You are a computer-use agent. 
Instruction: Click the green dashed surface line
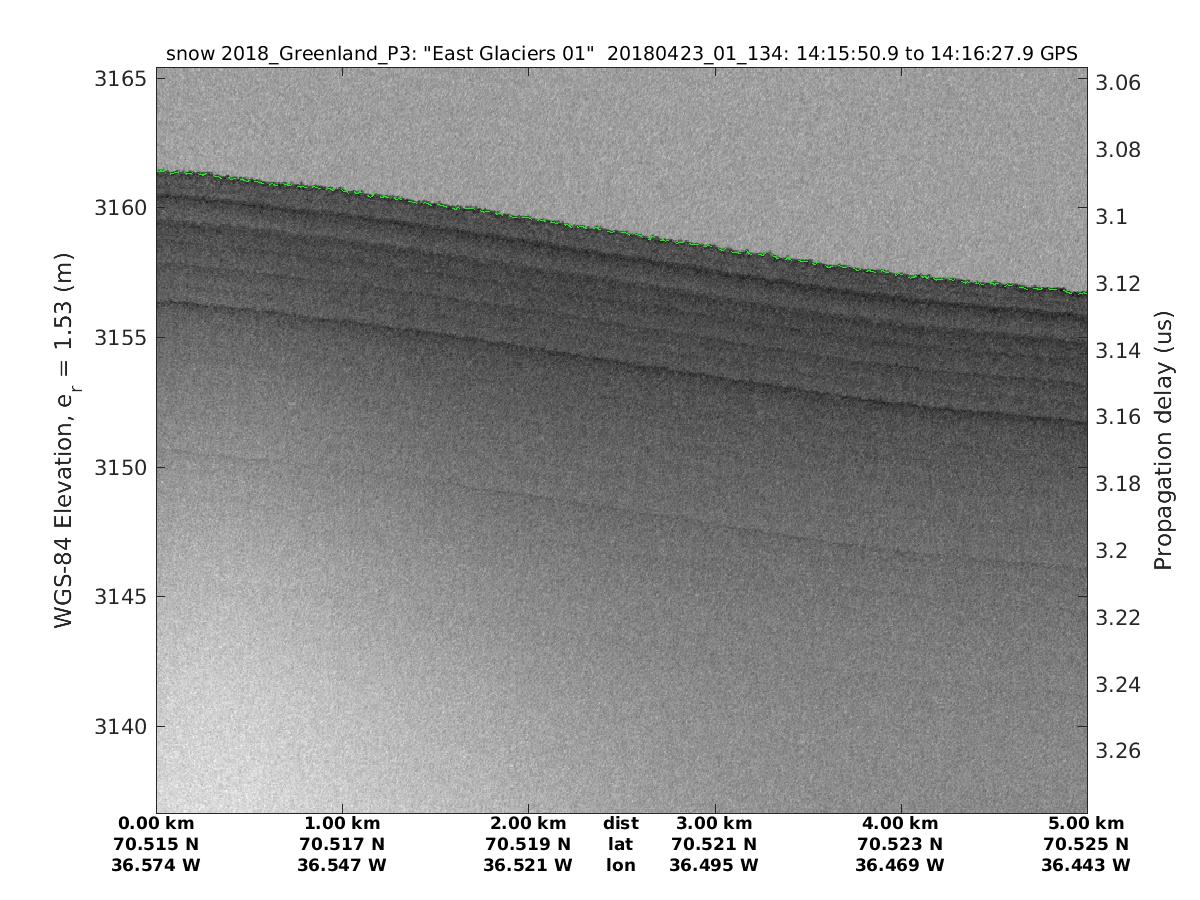click(620, 232)
